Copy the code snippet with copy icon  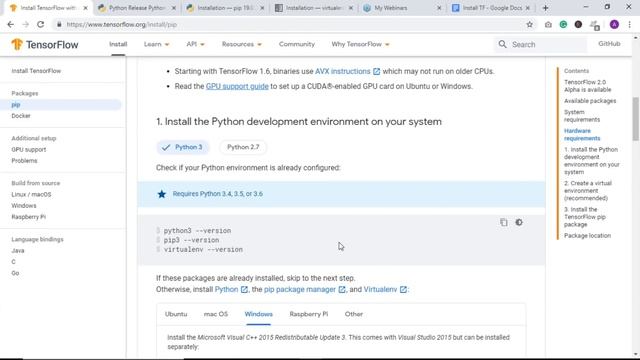coord(504,222)
